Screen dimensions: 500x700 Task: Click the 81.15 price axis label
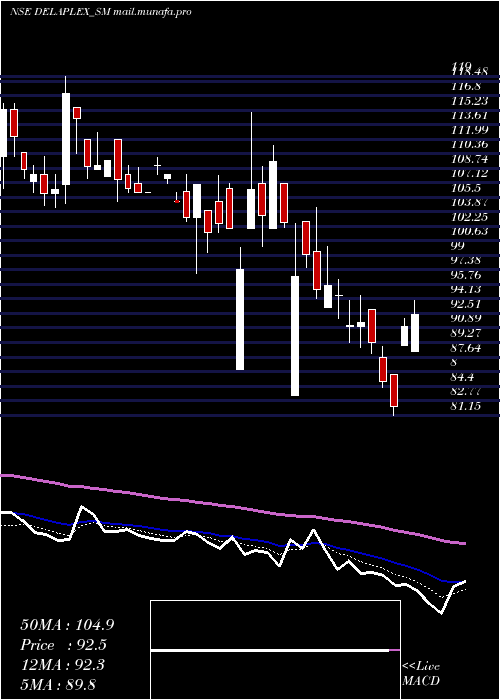(x=467, y=406)
